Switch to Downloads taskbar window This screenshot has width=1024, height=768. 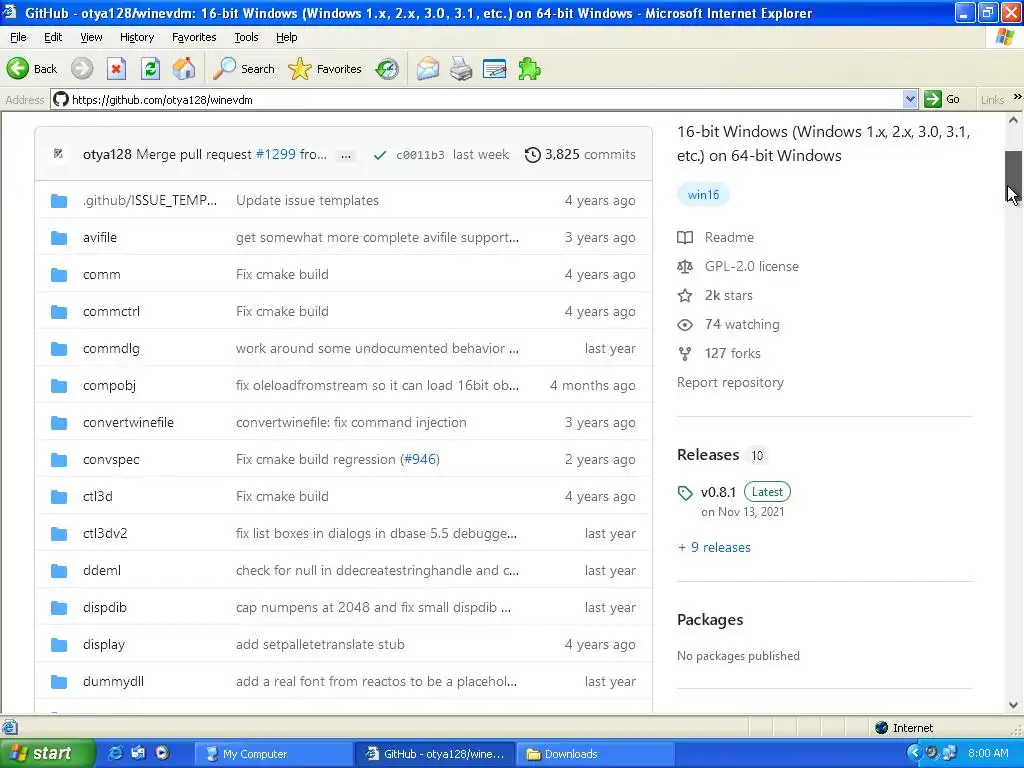[x=597, y=754]
